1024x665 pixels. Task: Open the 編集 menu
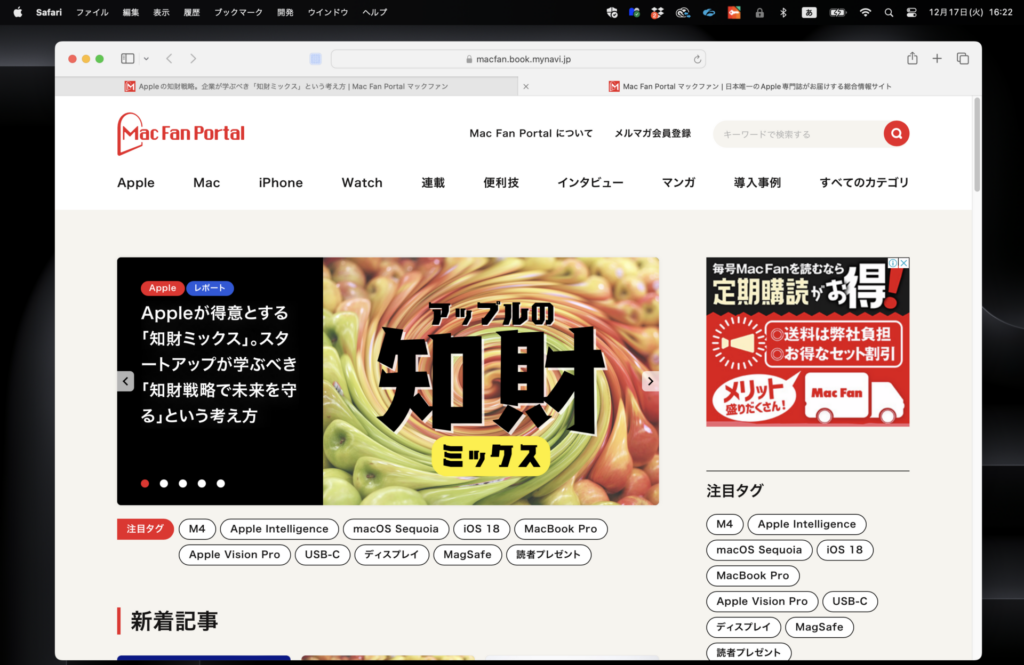131,12
